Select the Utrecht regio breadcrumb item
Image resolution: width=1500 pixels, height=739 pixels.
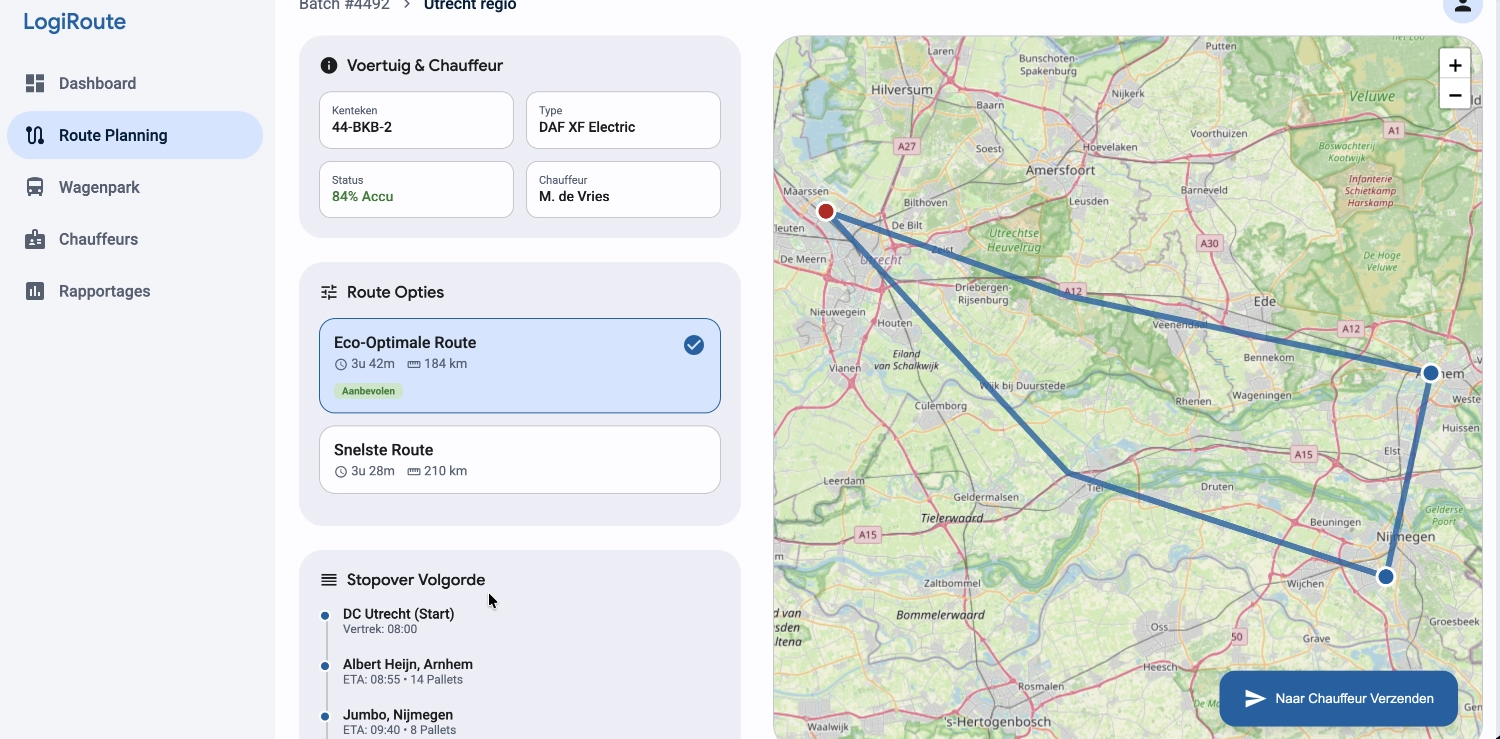469,5
